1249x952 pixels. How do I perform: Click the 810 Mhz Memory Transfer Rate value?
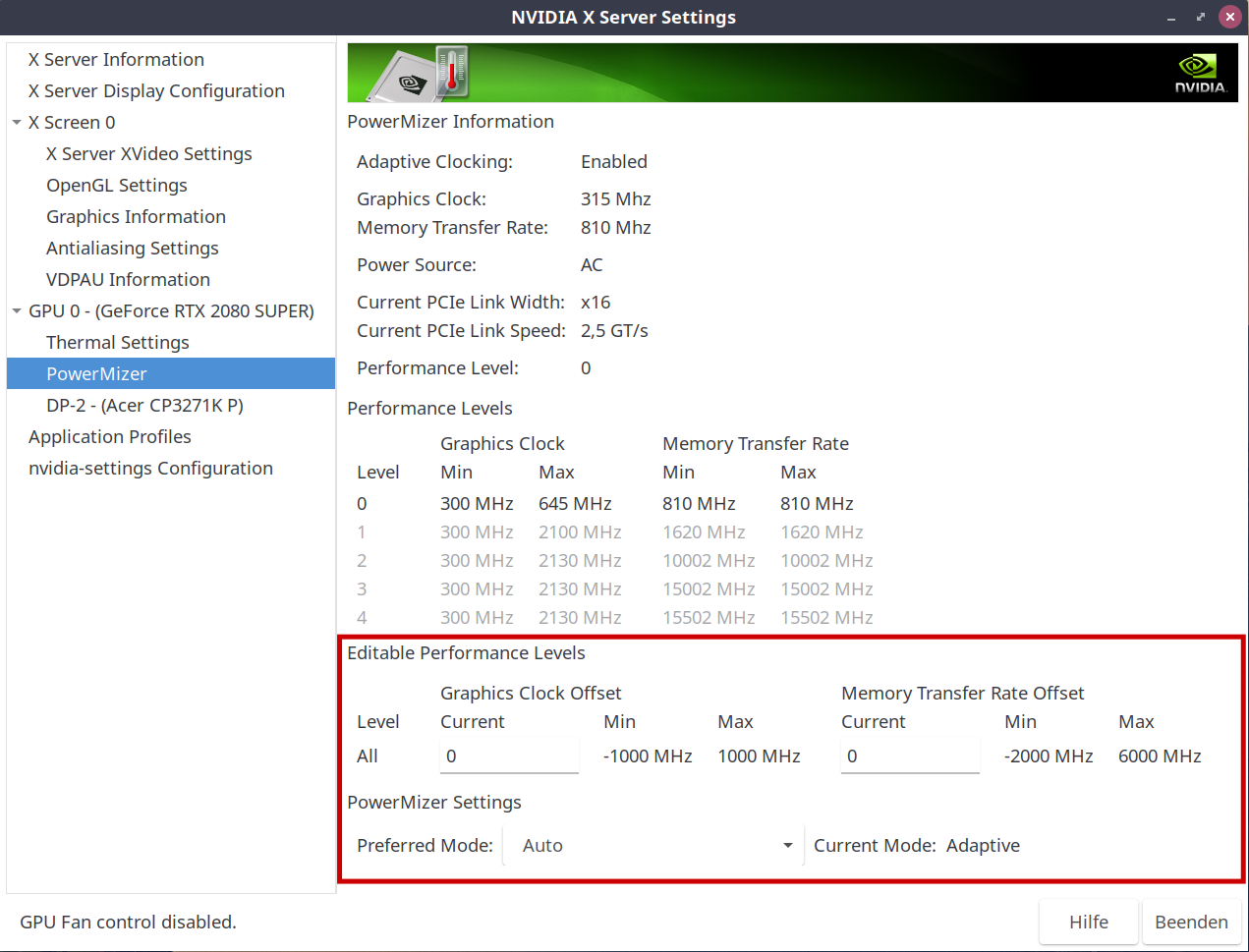click(616, 228)
